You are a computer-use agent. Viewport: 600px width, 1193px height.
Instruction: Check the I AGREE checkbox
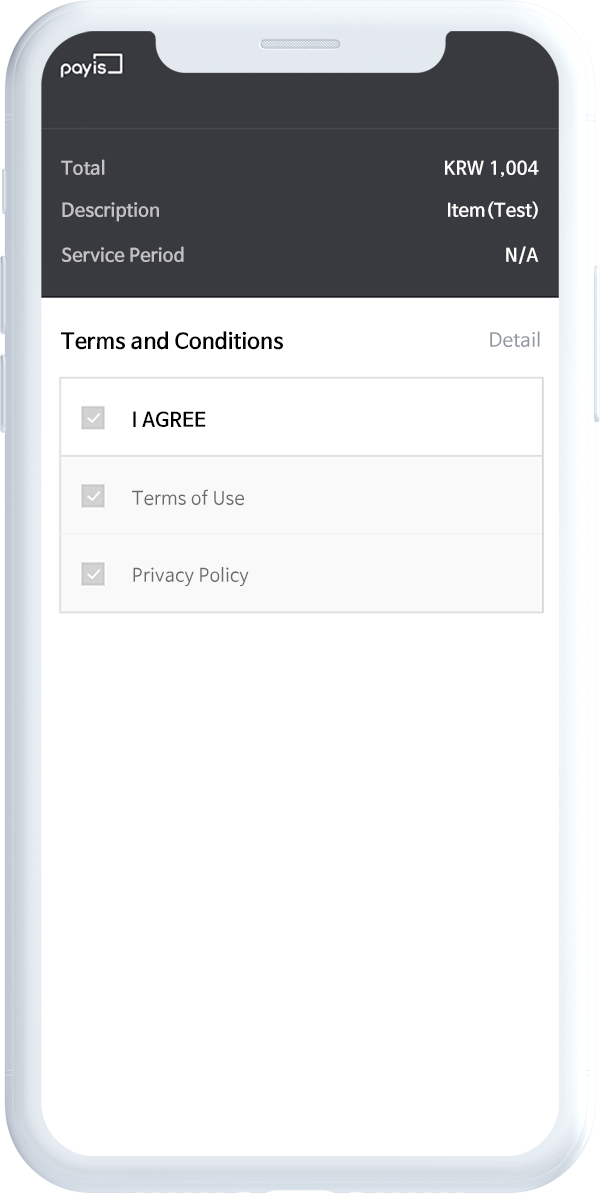point(93,418)
